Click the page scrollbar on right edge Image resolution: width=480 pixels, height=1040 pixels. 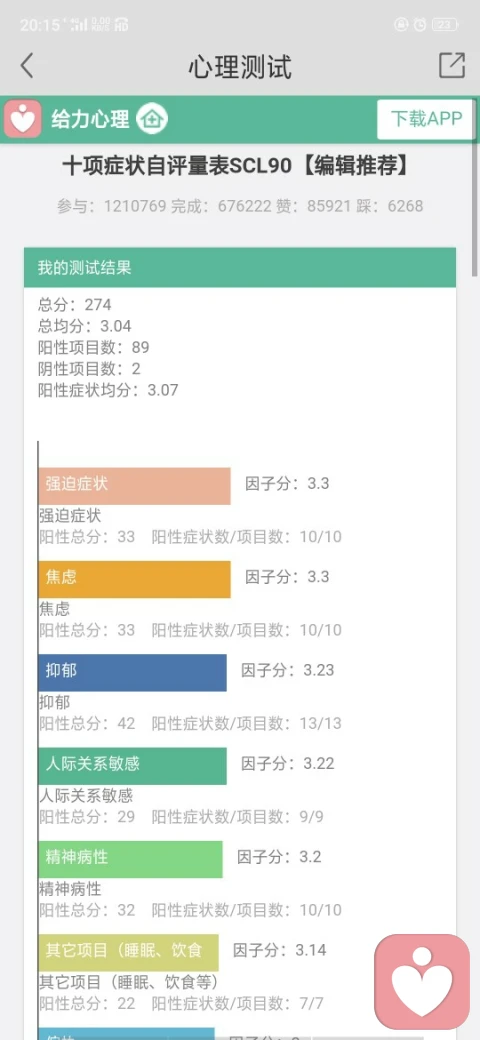coord(475,188)
